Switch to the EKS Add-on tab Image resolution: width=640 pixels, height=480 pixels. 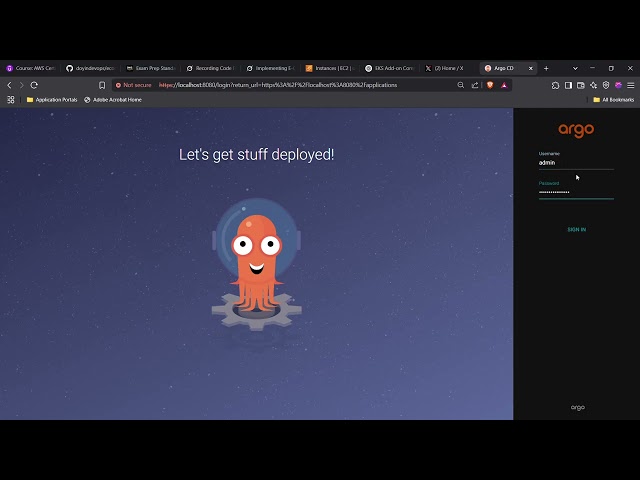point(391,68)
